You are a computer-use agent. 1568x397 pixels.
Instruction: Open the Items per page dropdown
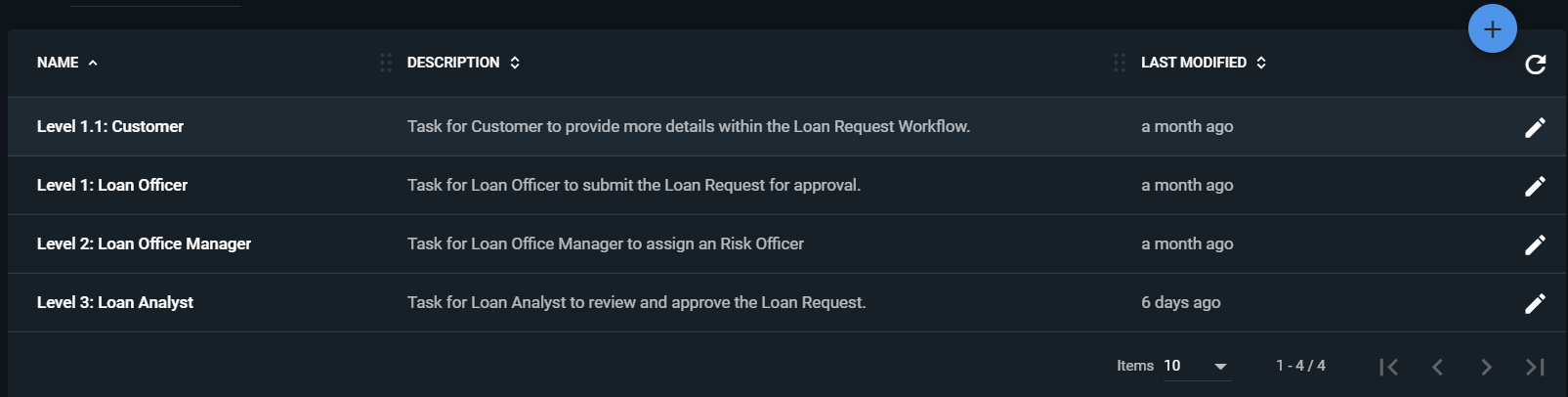1197,366
